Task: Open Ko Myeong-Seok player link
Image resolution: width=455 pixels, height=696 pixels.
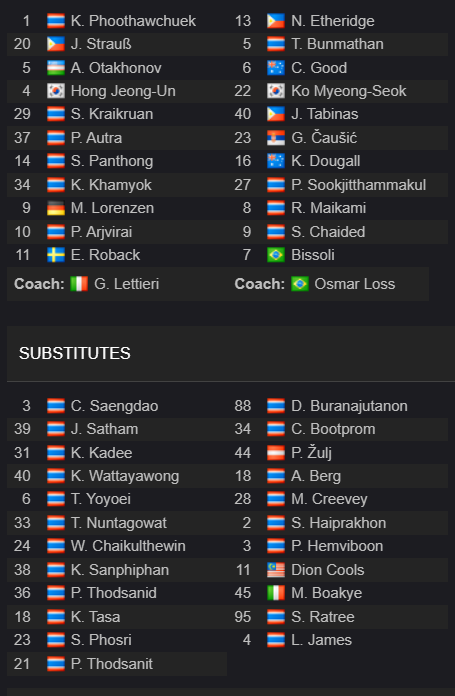Action: pyautogui.click(x=348, y=91)
